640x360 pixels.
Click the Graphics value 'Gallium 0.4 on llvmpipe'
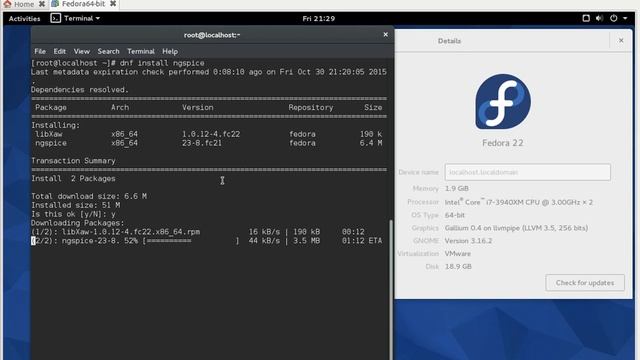pyautogui.click(x=516, y=228)
